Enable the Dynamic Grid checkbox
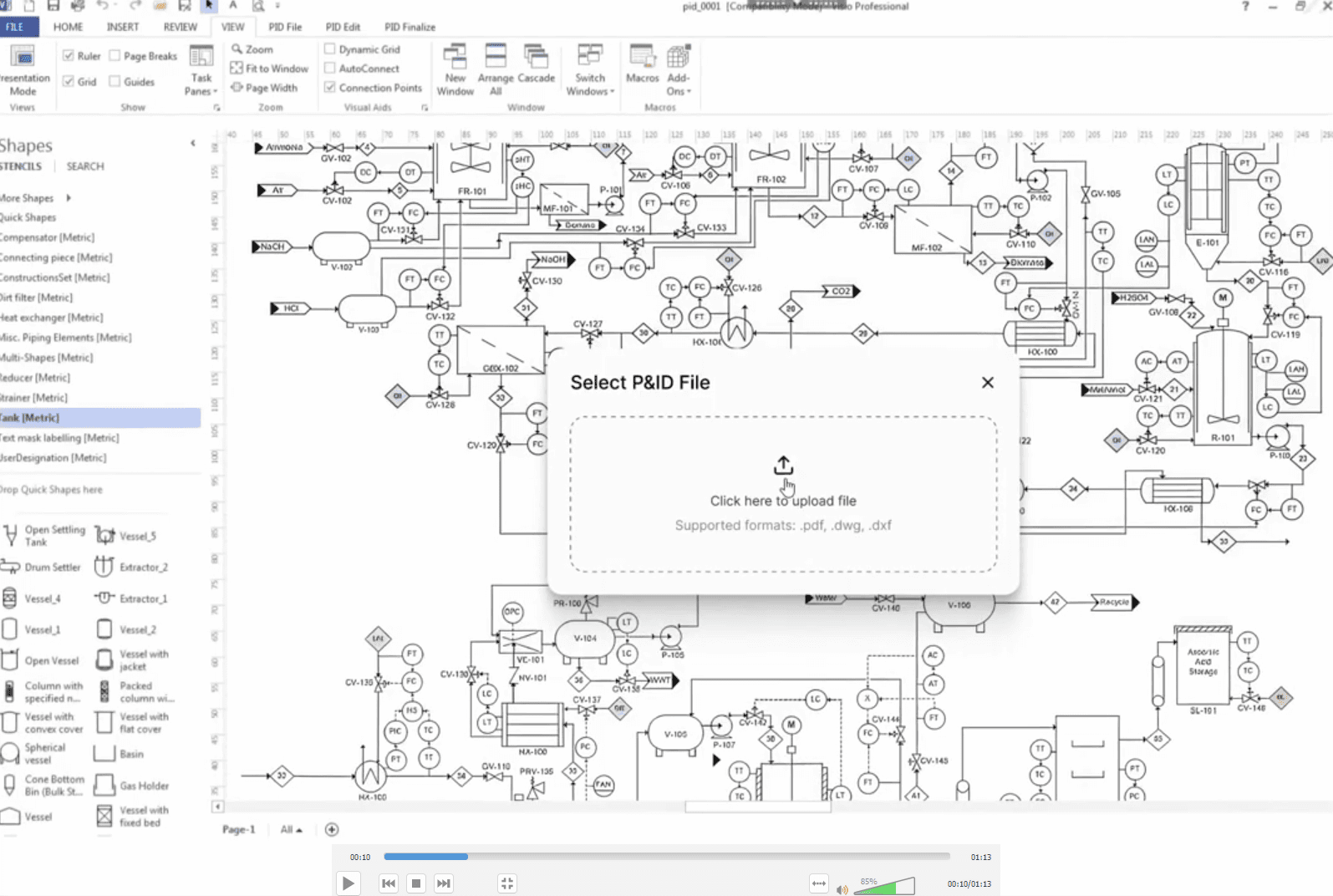This screenshot has width=1333, height=896. coord(363,49)
